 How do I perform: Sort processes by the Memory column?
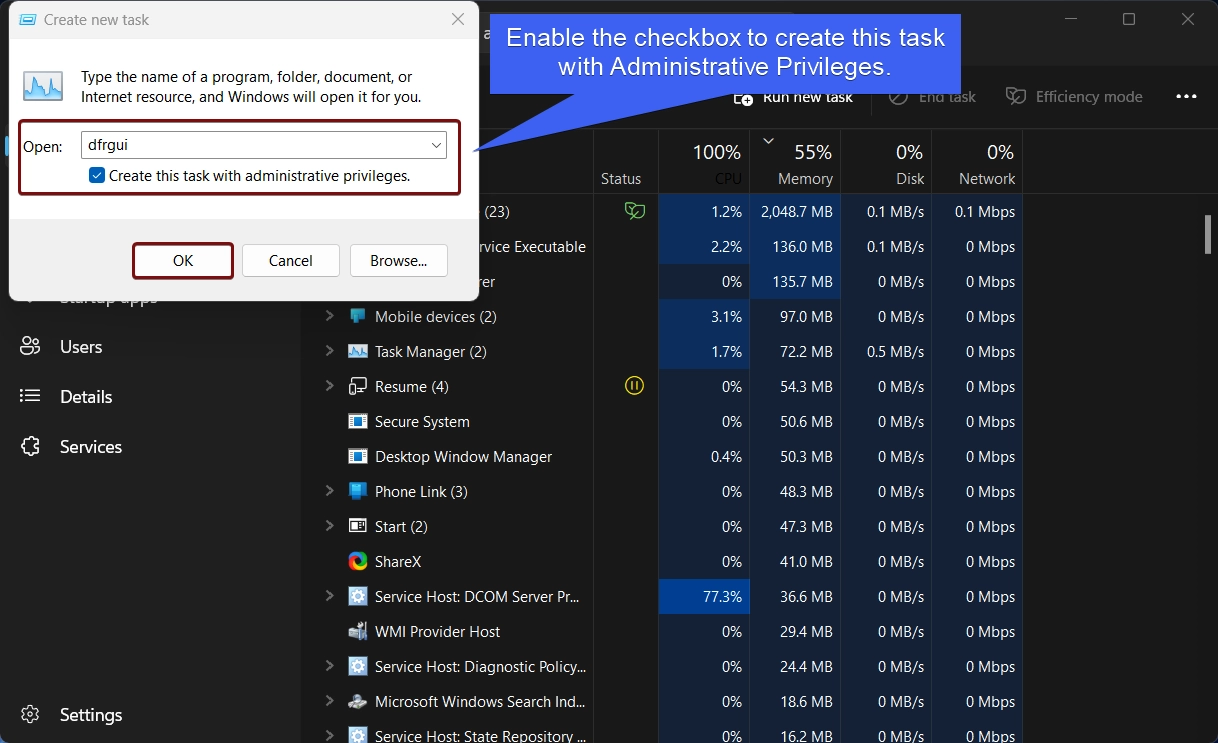[x=795, y=162]
